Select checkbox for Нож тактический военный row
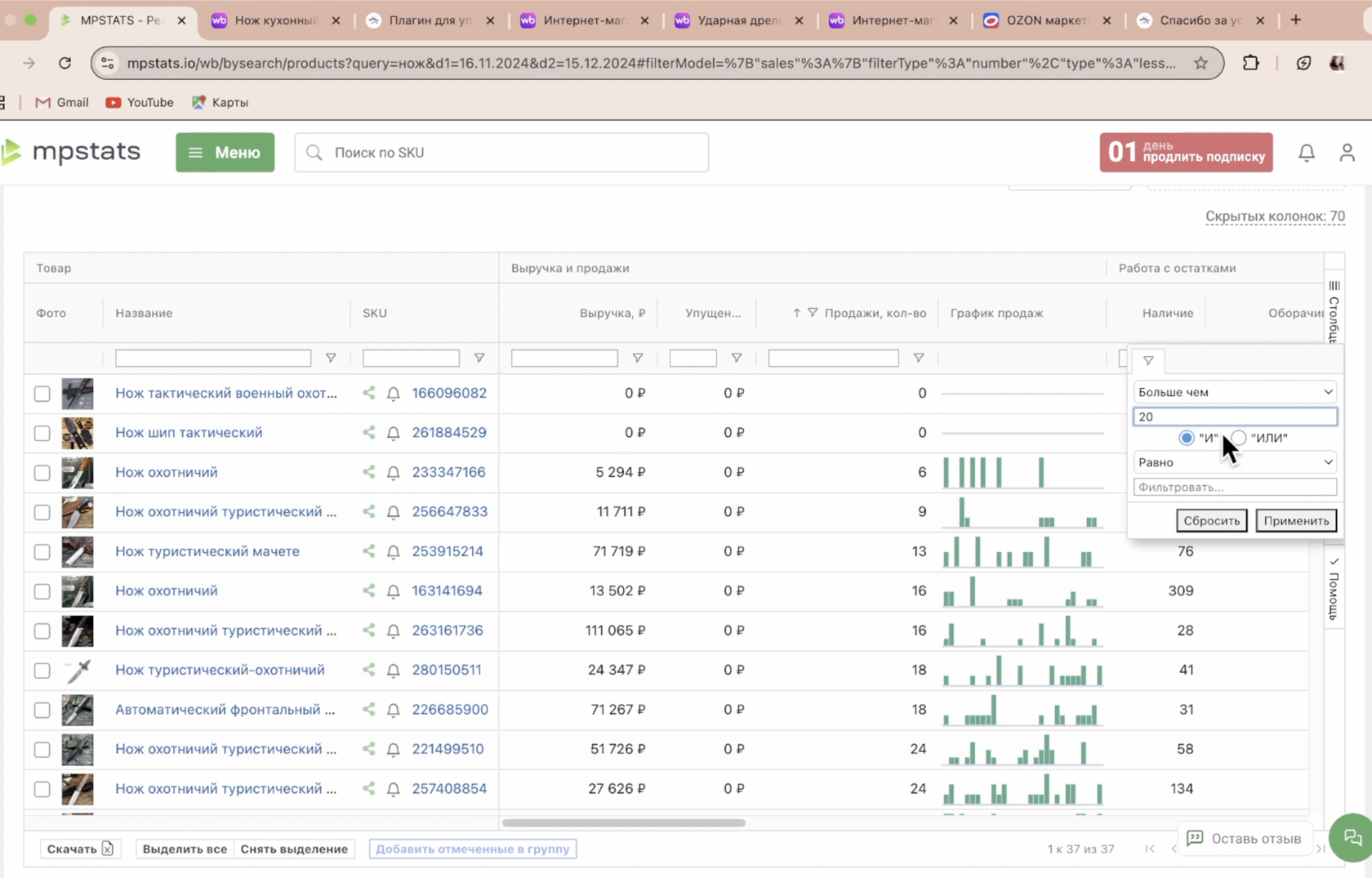 (x=42, y=394)
